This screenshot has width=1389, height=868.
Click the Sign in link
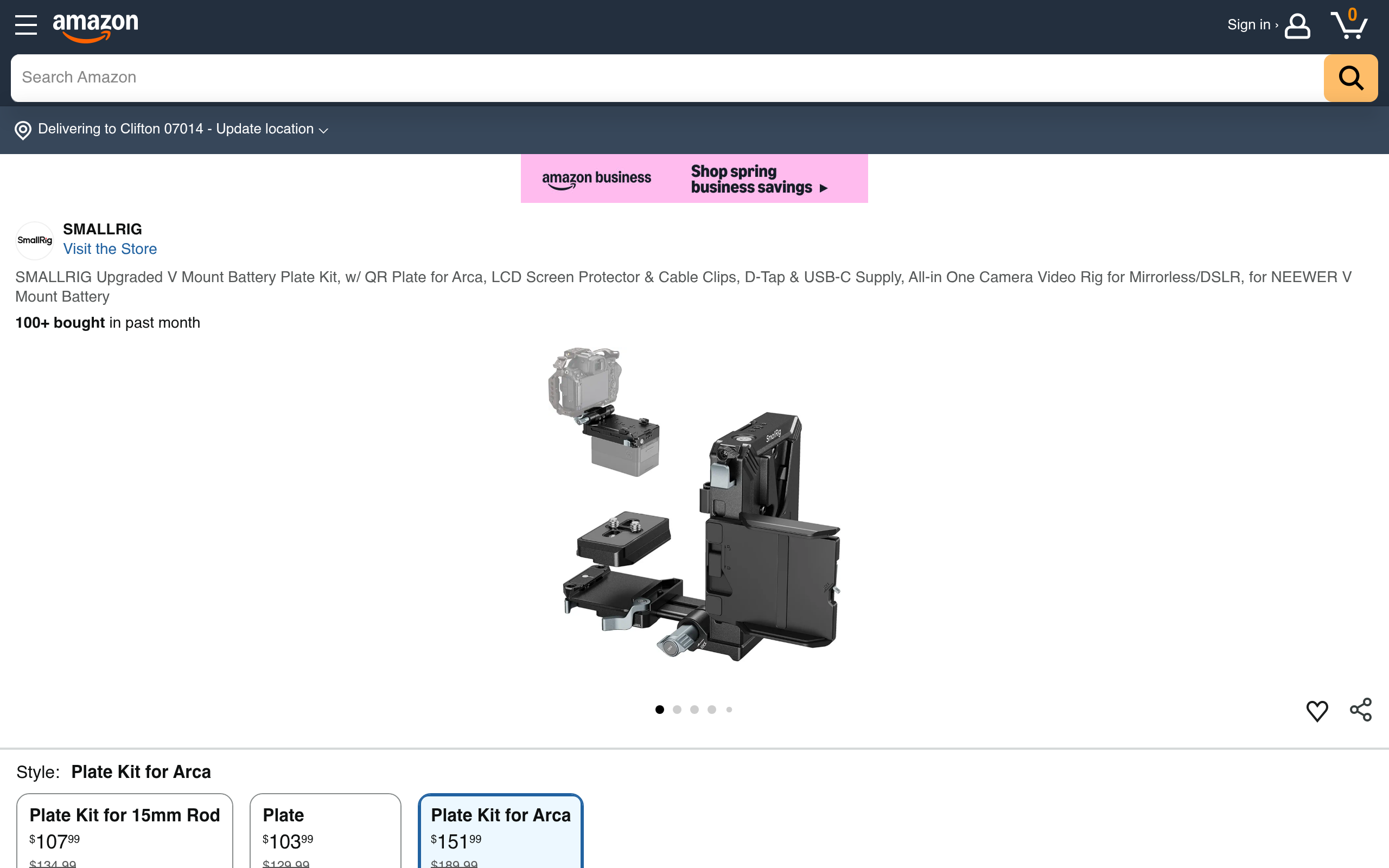click(x=1250, y=25)
